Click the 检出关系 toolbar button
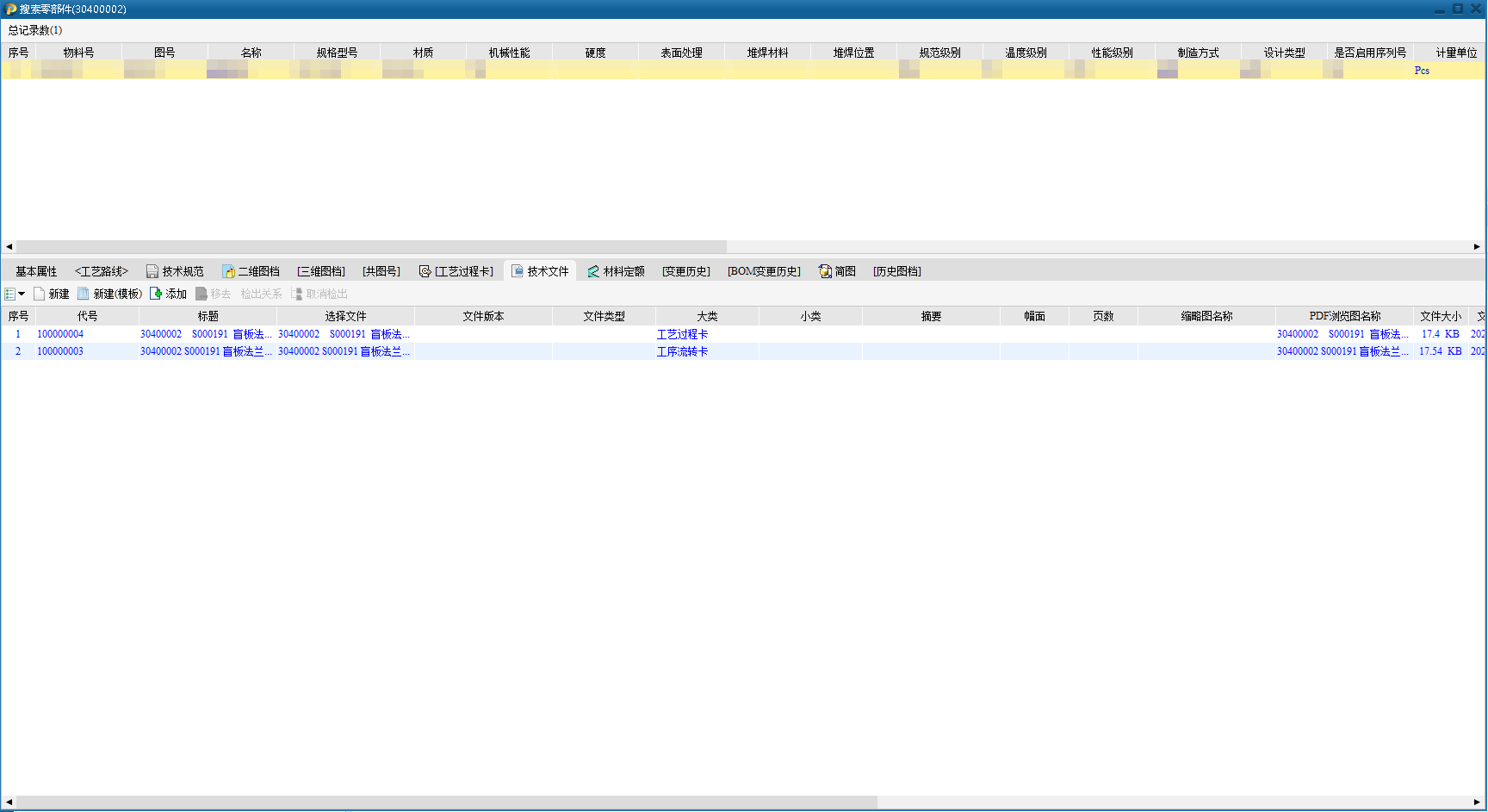The width and height of the screenshot is (1488, 812). coord(261,294)
